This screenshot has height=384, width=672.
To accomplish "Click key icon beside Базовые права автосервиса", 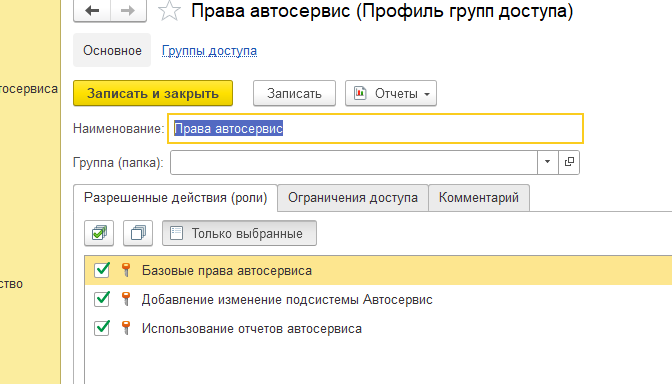I will 126,270.
